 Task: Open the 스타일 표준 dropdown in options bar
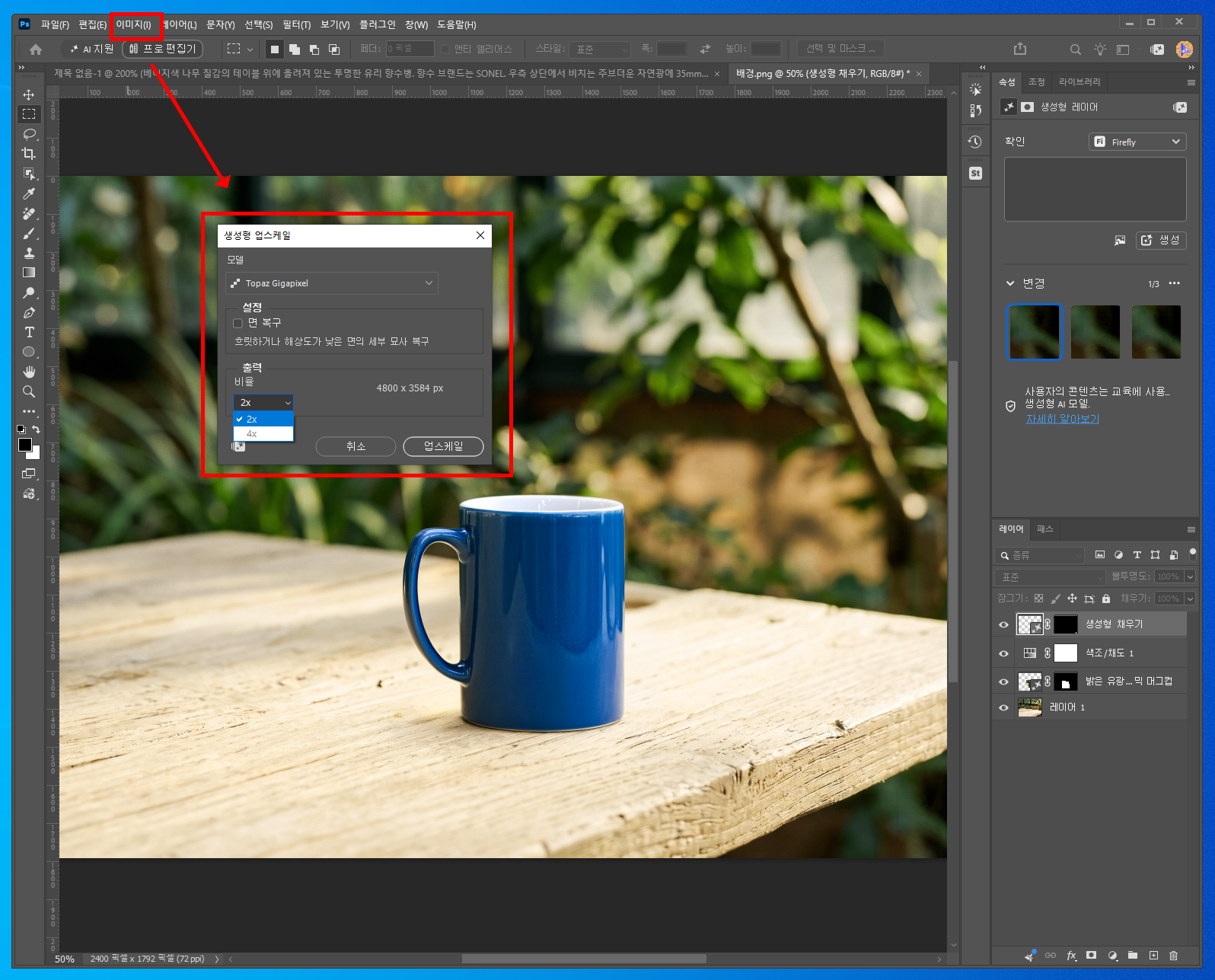point(601,49)
